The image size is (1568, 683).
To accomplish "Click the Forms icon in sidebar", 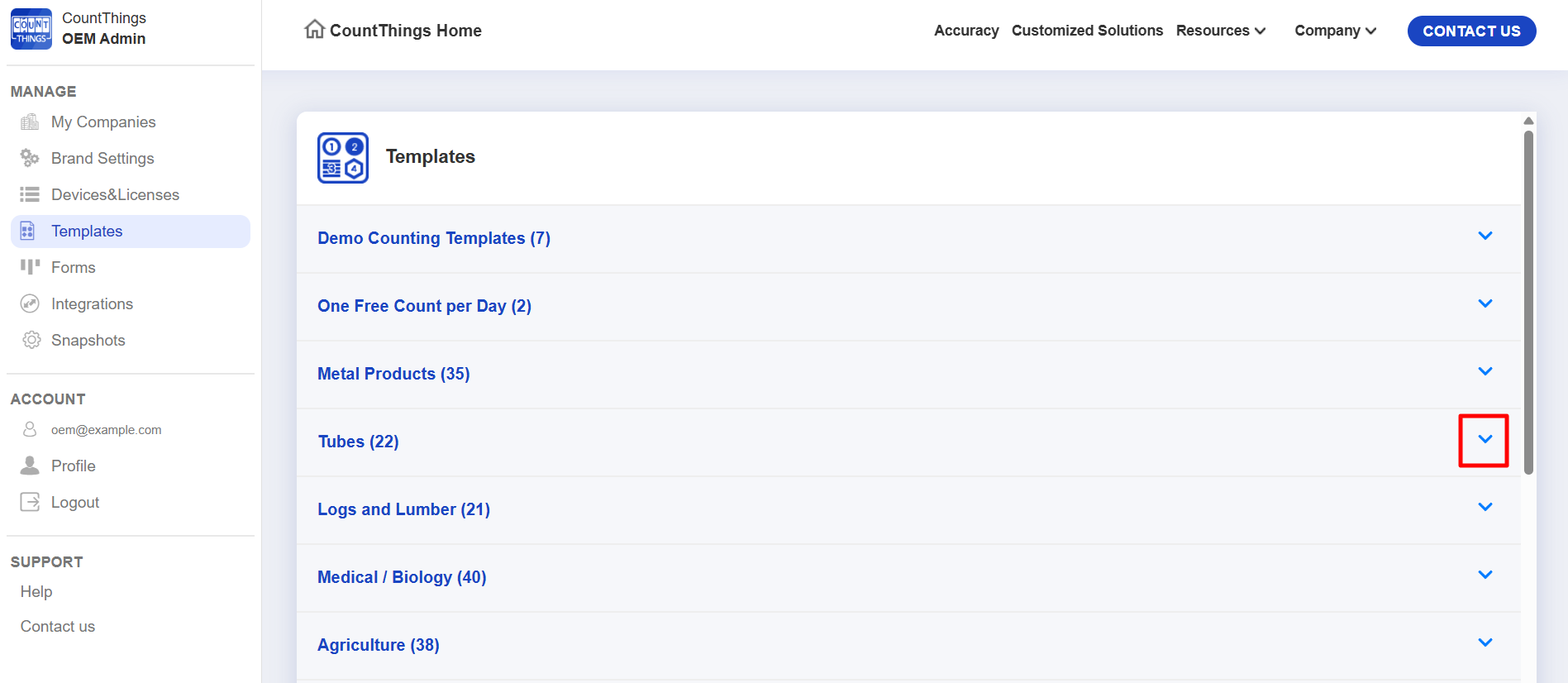I will click(30, 267).
